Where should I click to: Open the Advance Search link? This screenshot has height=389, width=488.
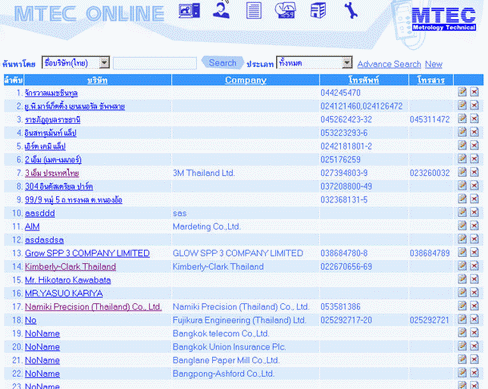point(389,64)
